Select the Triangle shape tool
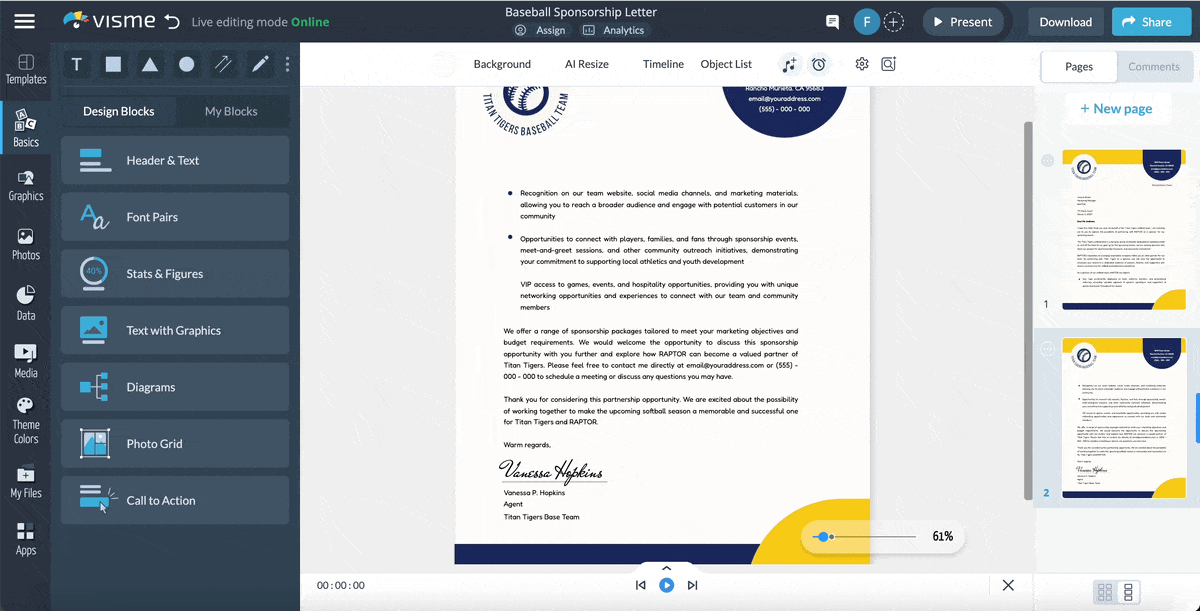 coord(150,64)
